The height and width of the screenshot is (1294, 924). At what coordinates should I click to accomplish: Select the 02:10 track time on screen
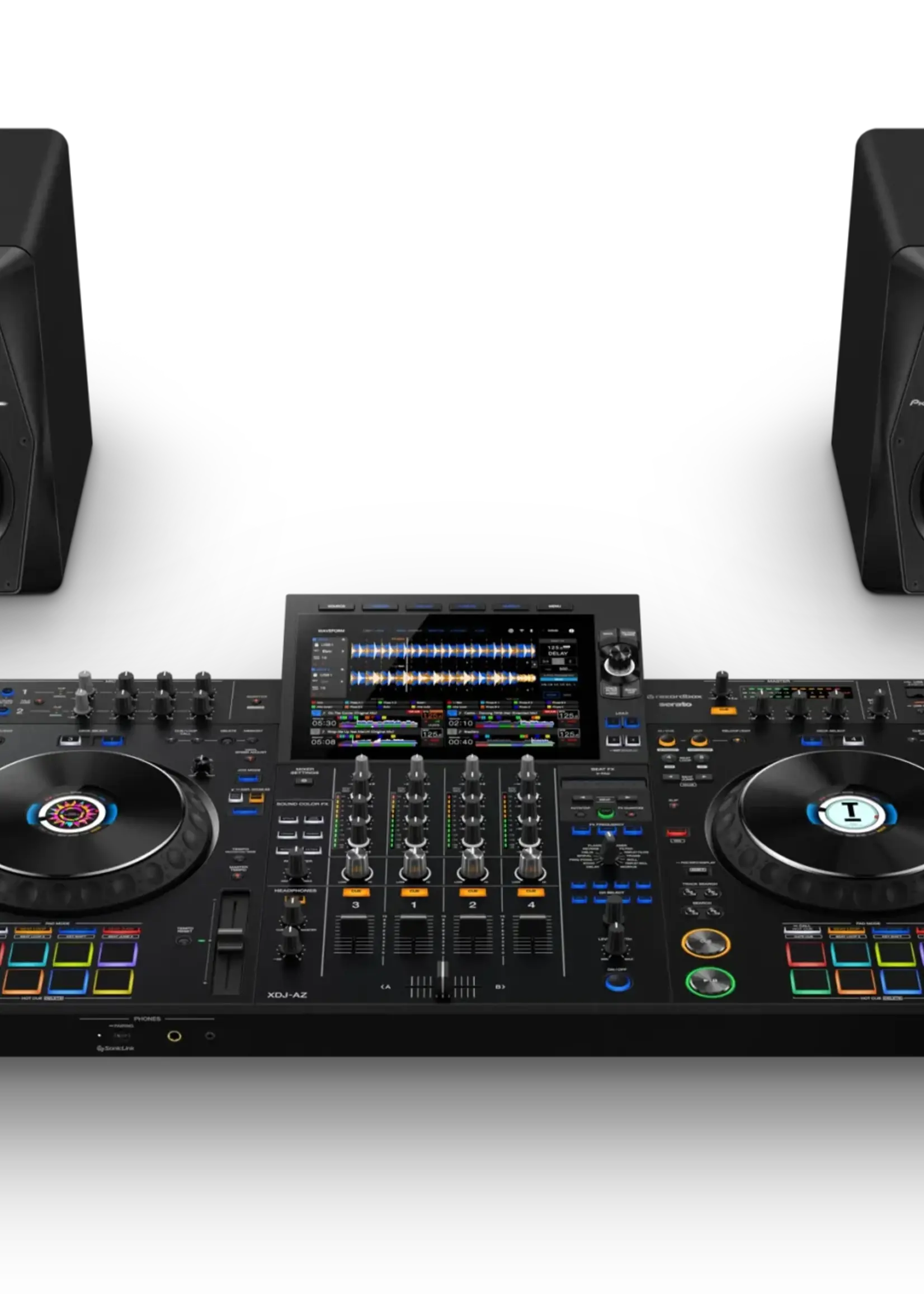pyautogui.click(x=460, y=723)
